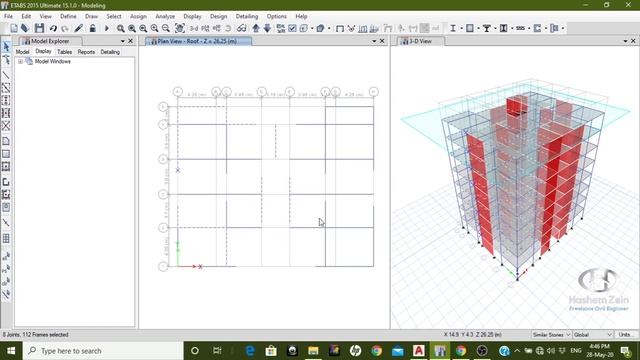Image resolution: width=640 pixels, height=360 pixels.
Task: Switch to 3-d view toolbar button
Action: click(x=194, y=28)
